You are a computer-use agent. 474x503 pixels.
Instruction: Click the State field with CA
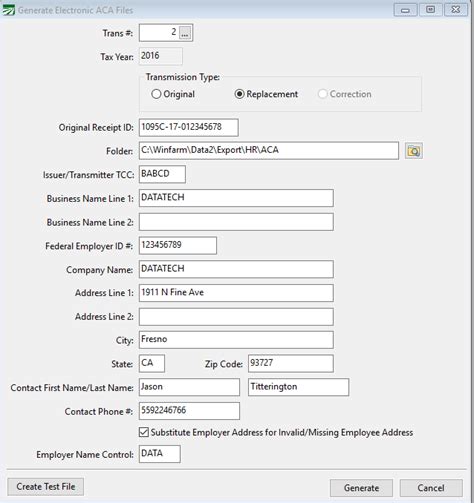click(152, 363)
